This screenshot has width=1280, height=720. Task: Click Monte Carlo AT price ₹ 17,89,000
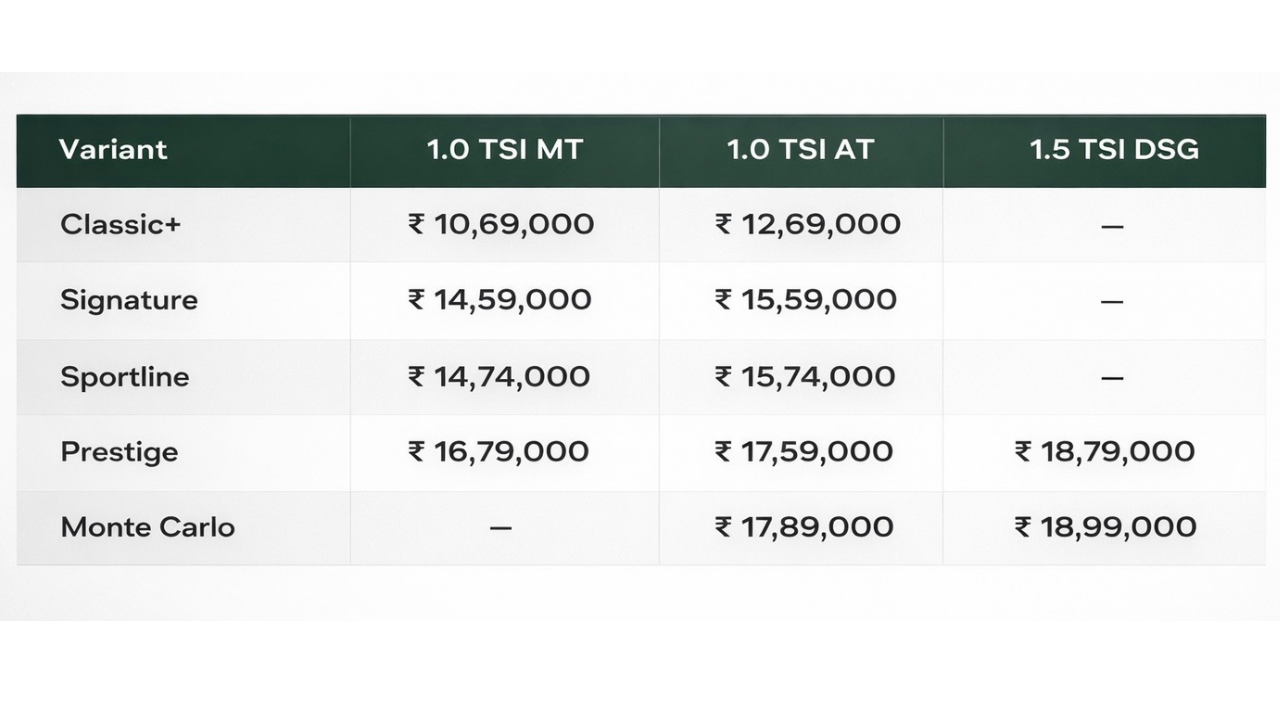click(x=804, y=527)
